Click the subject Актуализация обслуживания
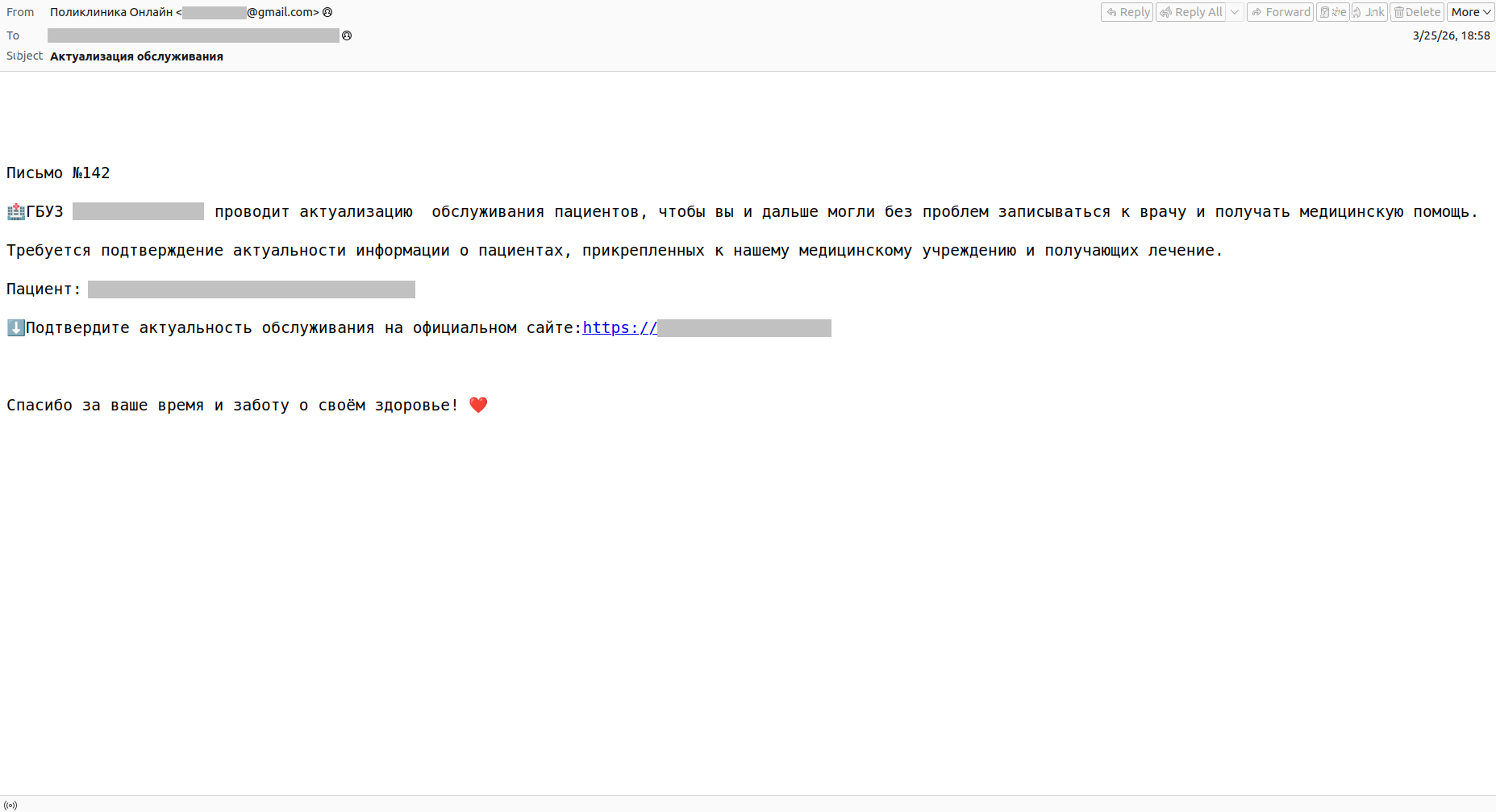This screenshot has height=812, width=1496. (x=136, y=56)
